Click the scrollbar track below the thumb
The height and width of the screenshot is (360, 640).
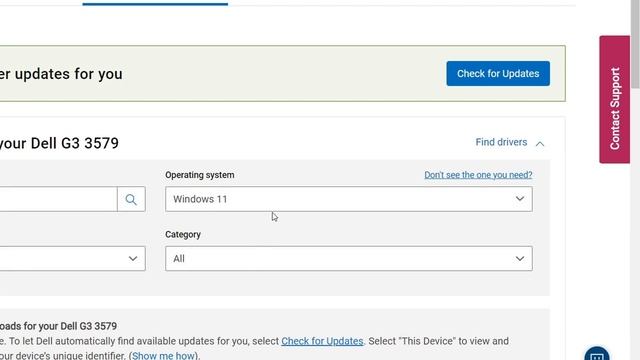tap(635, 224)
